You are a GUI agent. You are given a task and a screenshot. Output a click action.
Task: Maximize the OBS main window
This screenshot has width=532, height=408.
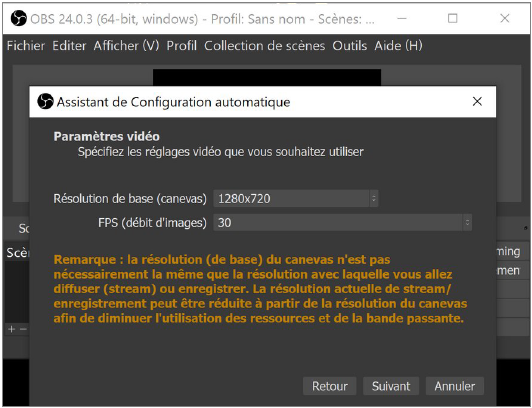click(453, 18)
